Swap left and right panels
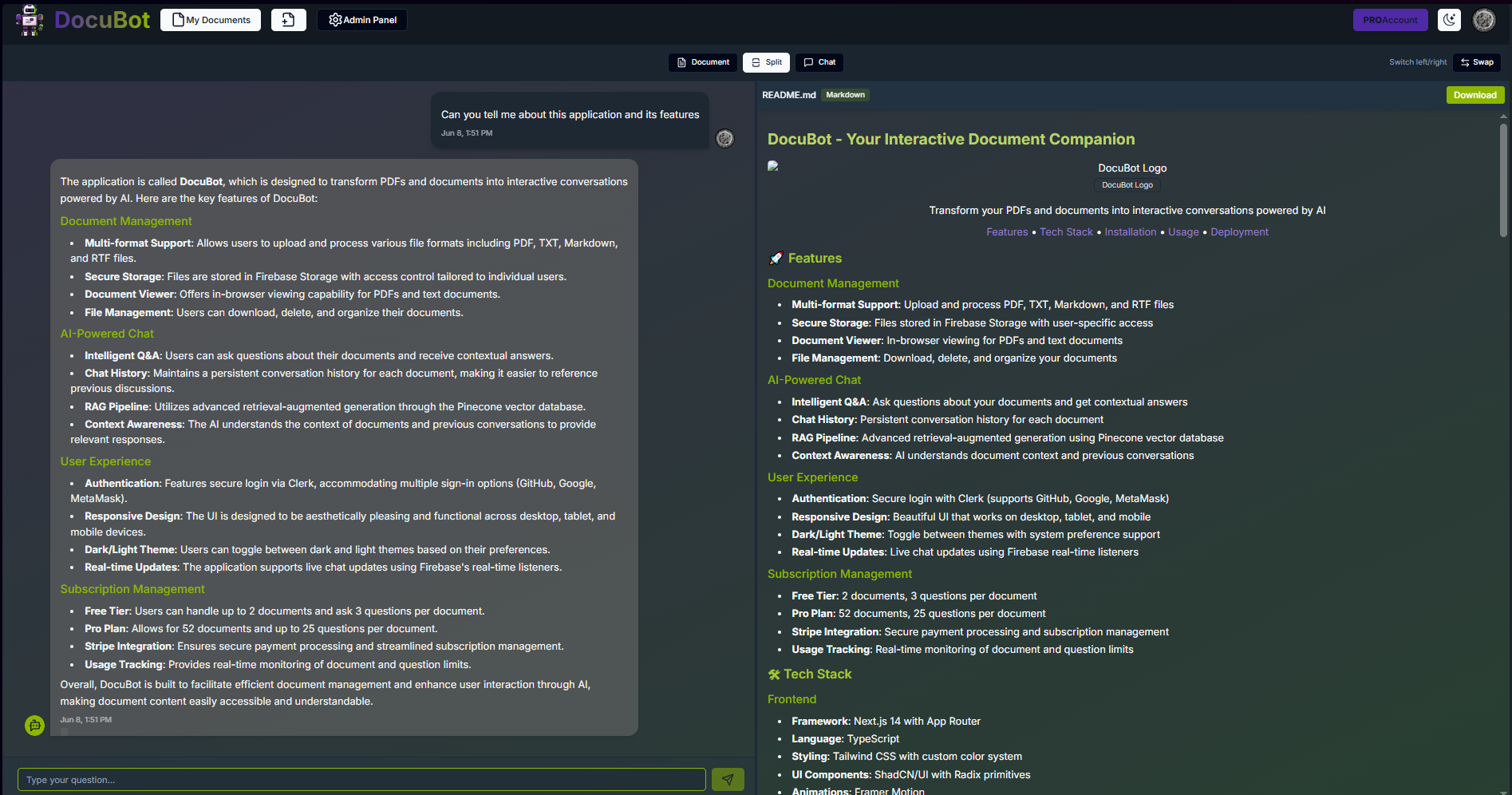 1477,62
